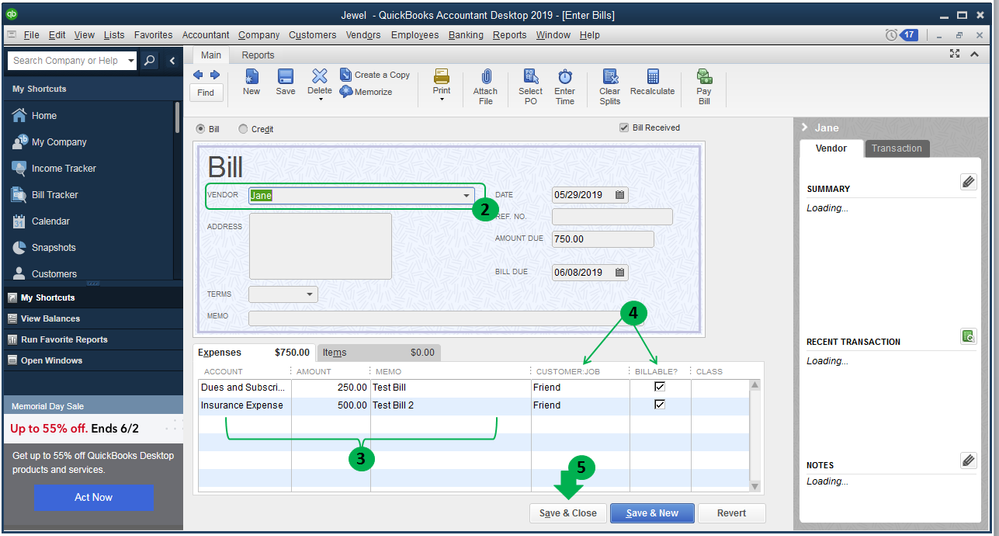Click into the Memo field
This screenshot has width=999, height=536.
click(446, 317)
